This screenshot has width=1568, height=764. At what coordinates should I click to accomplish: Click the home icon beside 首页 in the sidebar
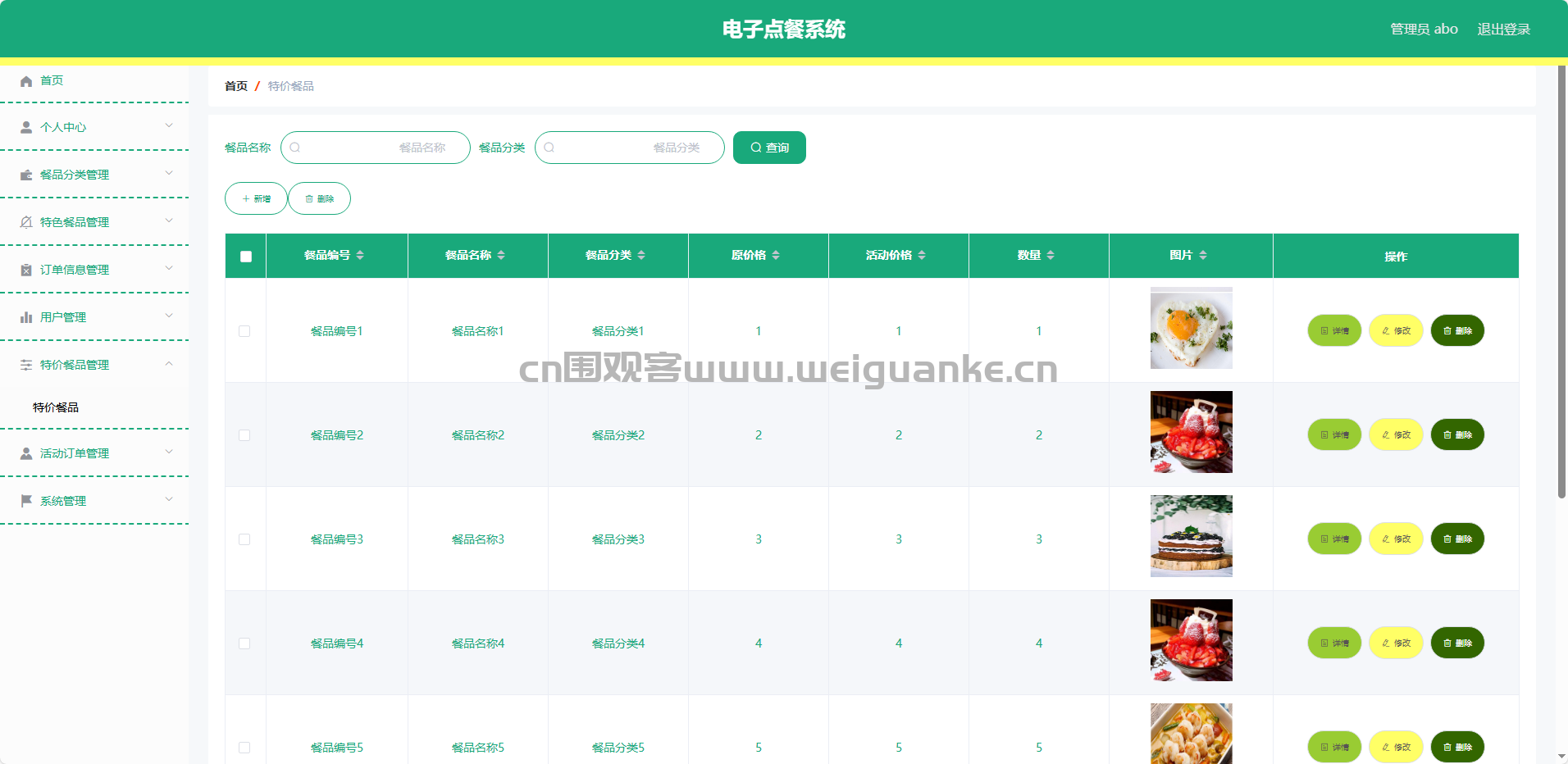click(x=26, y=81)
